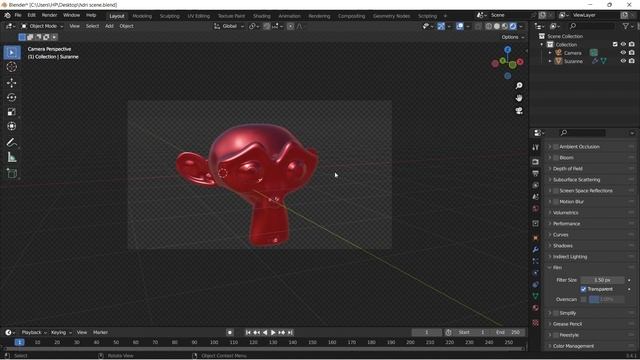The height and width of the screenshot is (360, 640).
Task: Toggle the Transparent film checkbox
Action: (x=583, y=289)
